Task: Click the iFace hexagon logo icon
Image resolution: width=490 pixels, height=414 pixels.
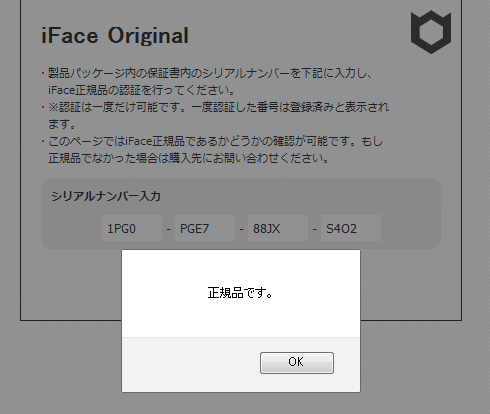Action: point(431,32)
